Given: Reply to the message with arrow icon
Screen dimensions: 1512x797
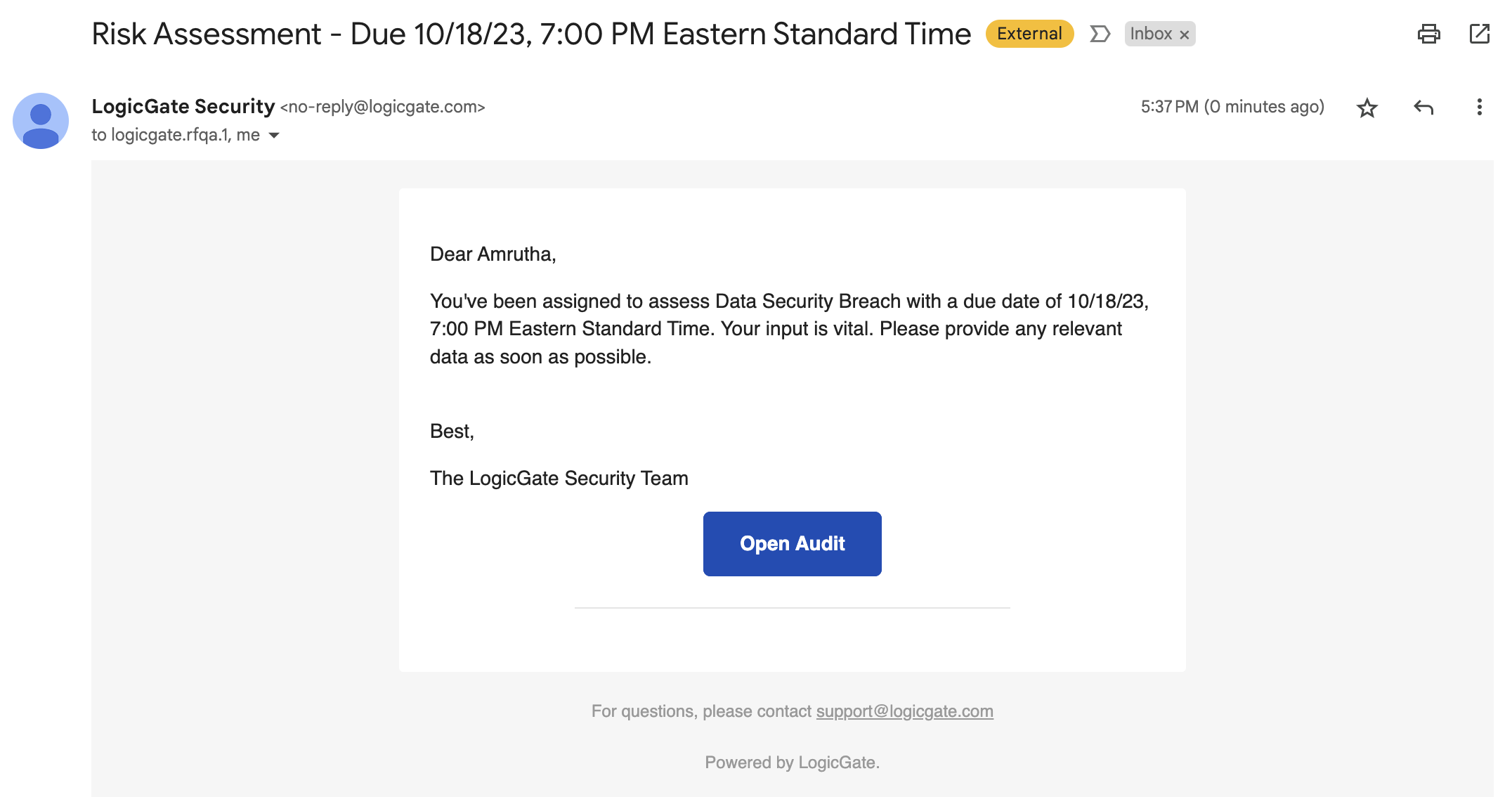Looking at the screenshot, I should [x=1423, y=108].
